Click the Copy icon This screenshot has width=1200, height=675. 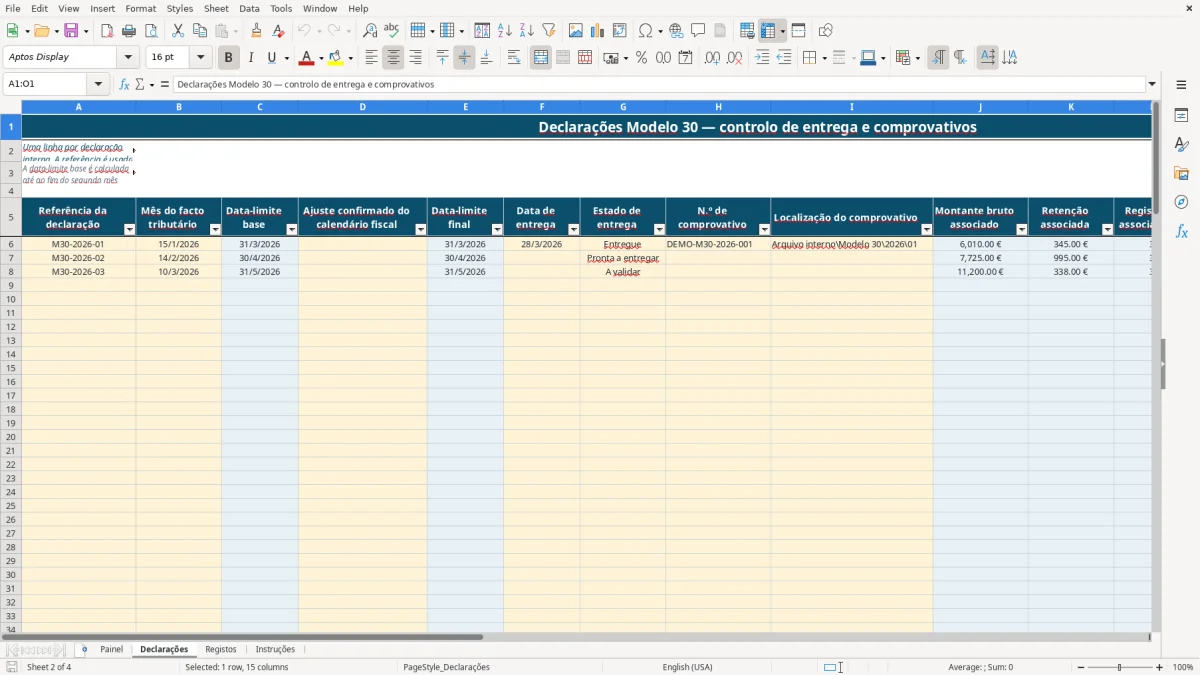200,31
